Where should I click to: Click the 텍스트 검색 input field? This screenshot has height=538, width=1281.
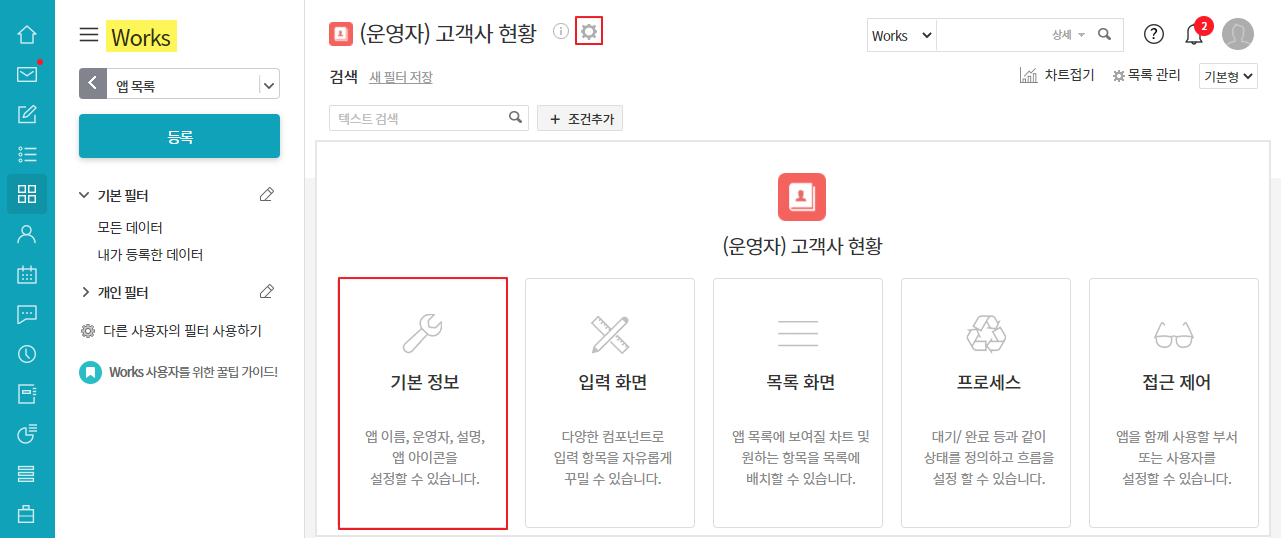(420, 118)
